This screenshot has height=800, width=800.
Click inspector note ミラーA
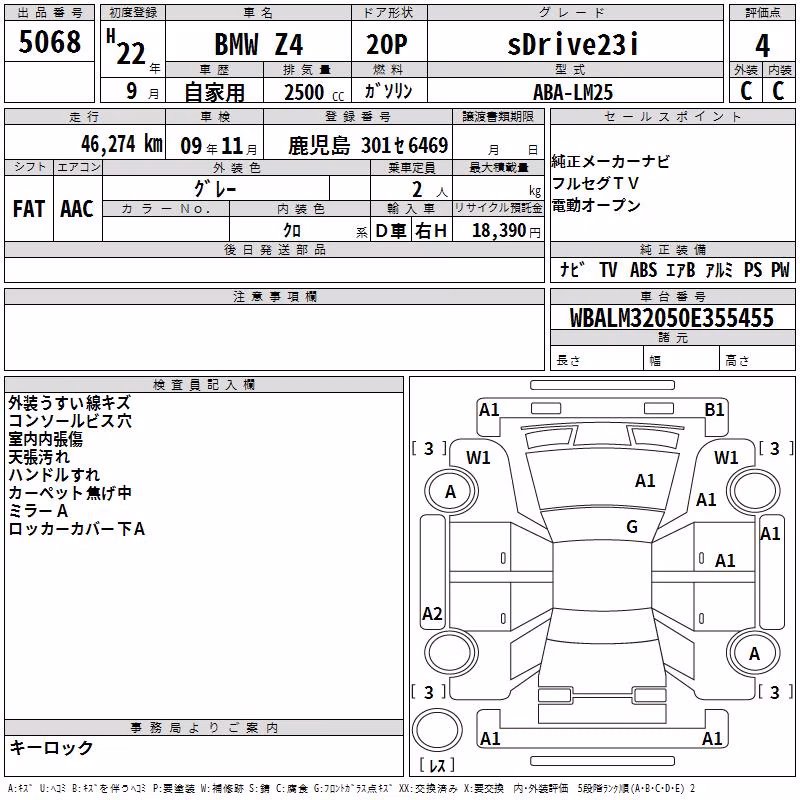point(38,511)
